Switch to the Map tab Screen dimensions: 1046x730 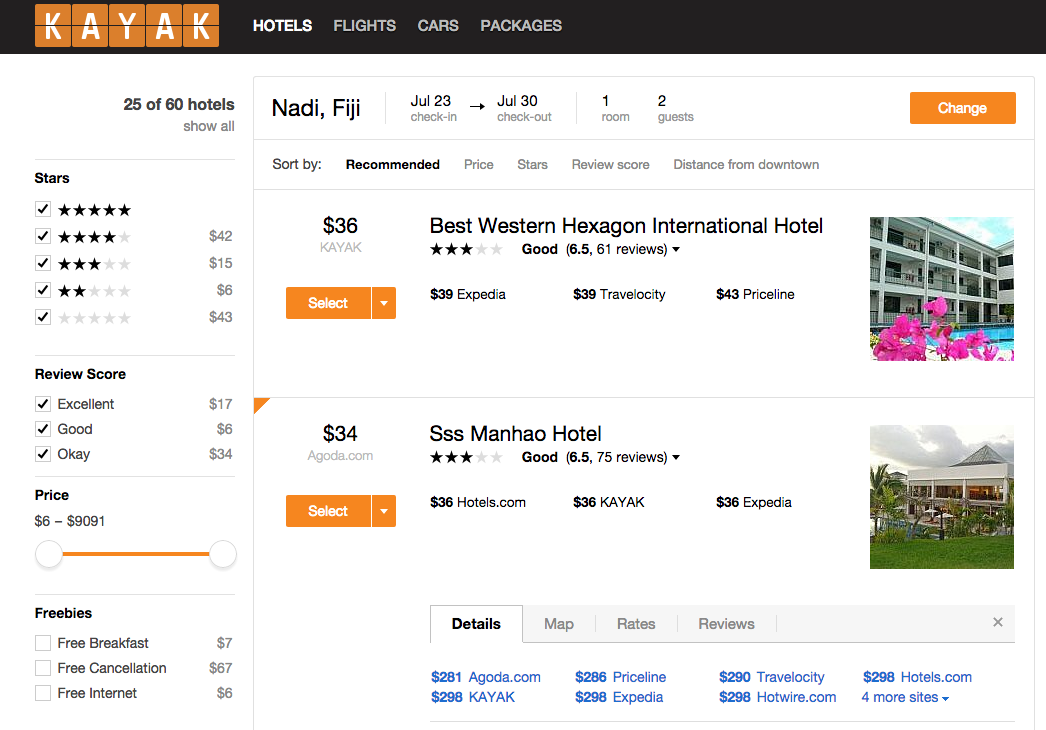(559, 624)
